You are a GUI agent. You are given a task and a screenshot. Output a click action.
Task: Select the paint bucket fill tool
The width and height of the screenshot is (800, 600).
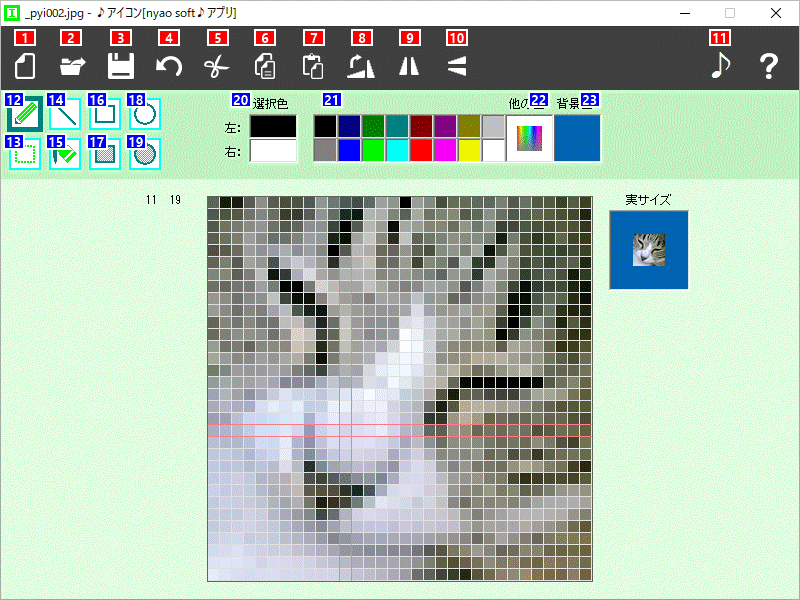(x=65, y=154)
